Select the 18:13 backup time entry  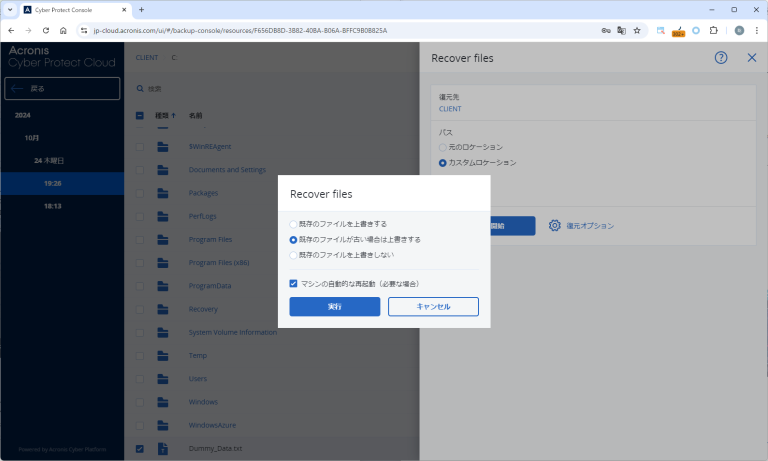(53, 206)
